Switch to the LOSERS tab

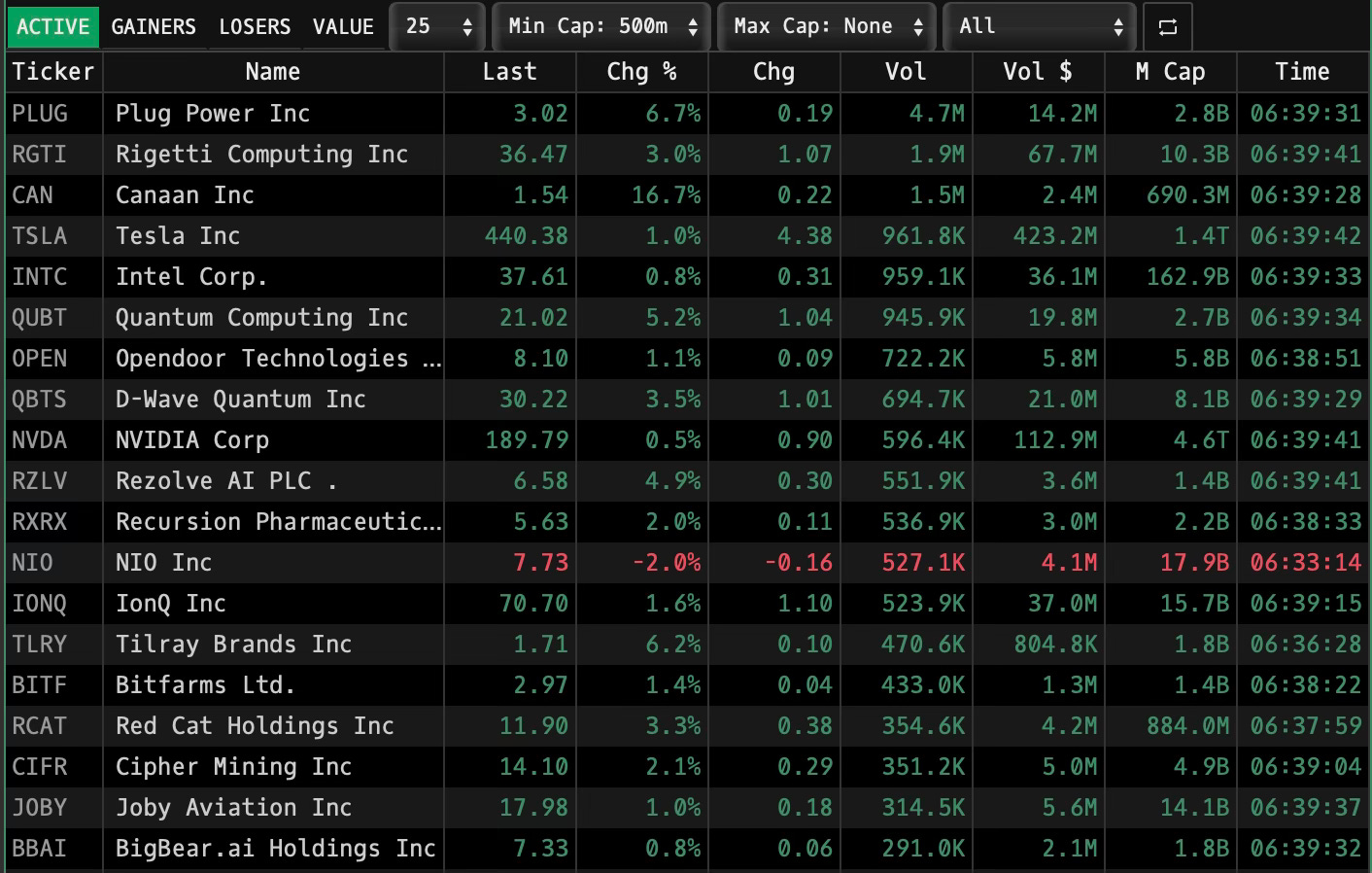[x=255, y=27]
